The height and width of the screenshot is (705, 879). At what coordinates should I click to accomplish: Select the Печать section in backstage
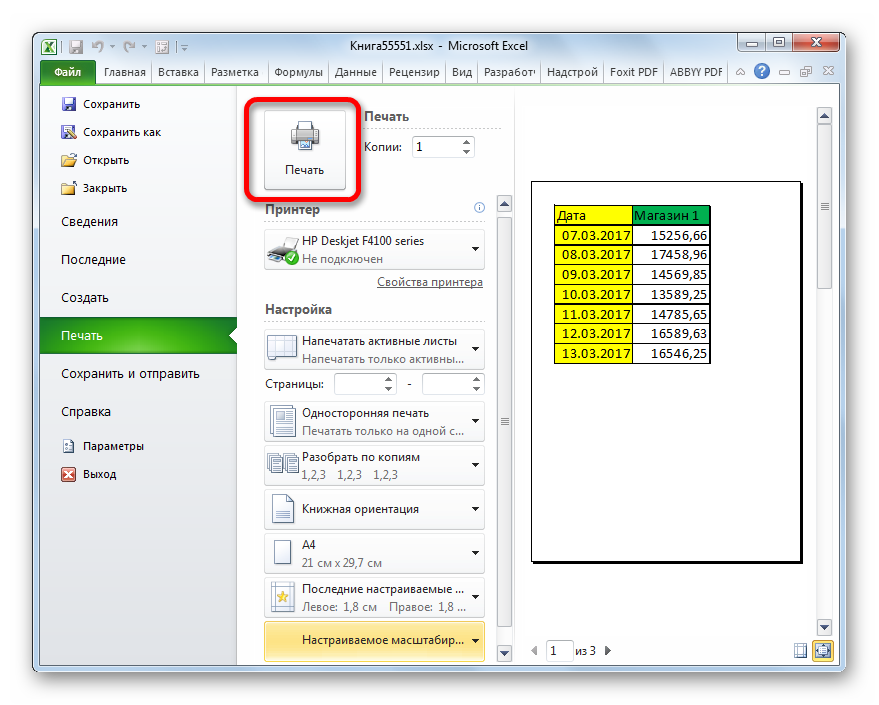(138, 336)
